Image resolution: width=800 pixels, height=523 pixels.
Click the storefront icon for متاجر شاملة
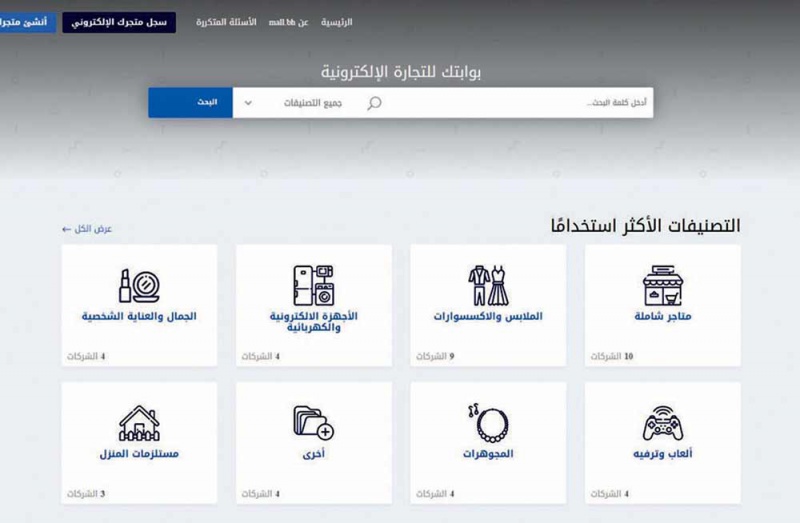(663, 285)
